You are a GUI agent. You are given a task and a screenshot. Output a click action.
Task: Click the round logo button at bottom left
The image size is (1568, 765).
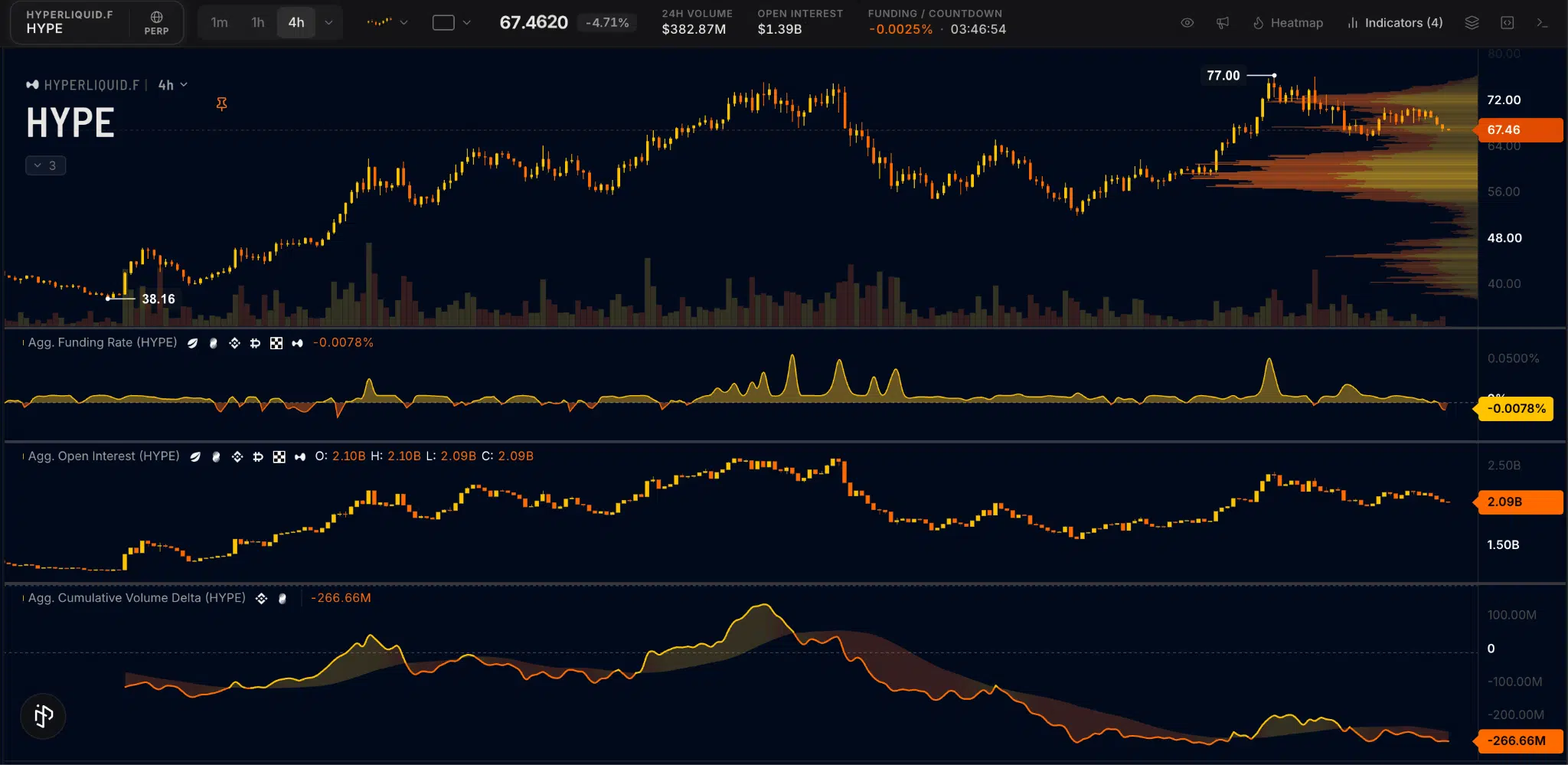click(x=44, y=716)
